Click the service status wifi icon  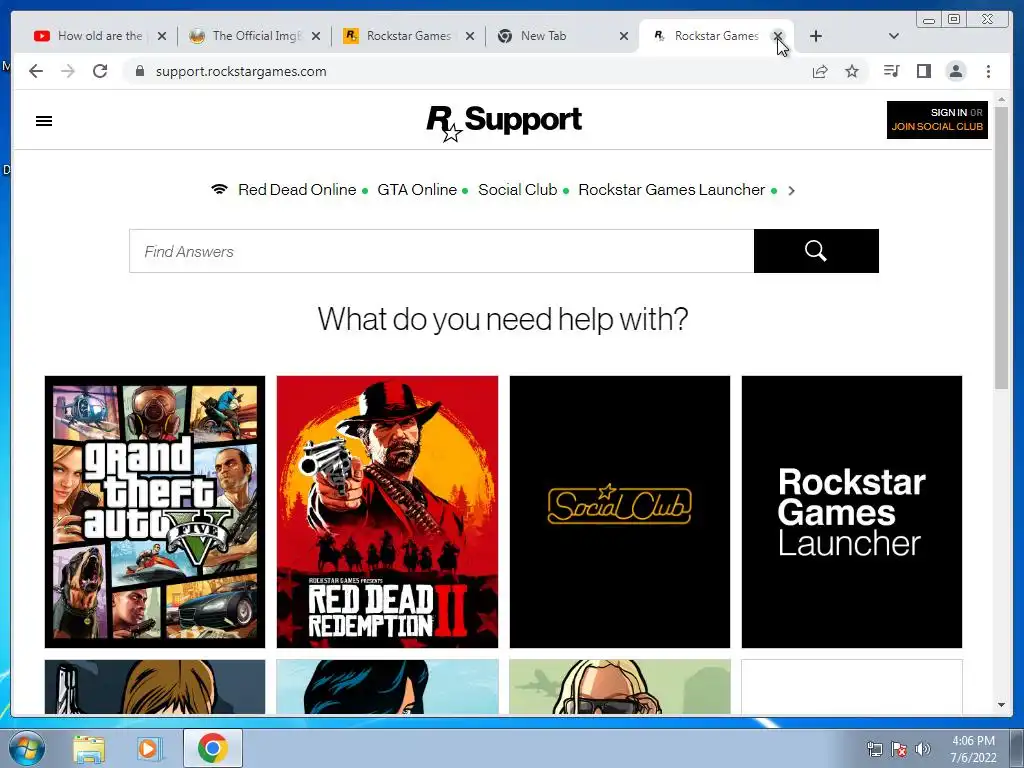point(219,189)
